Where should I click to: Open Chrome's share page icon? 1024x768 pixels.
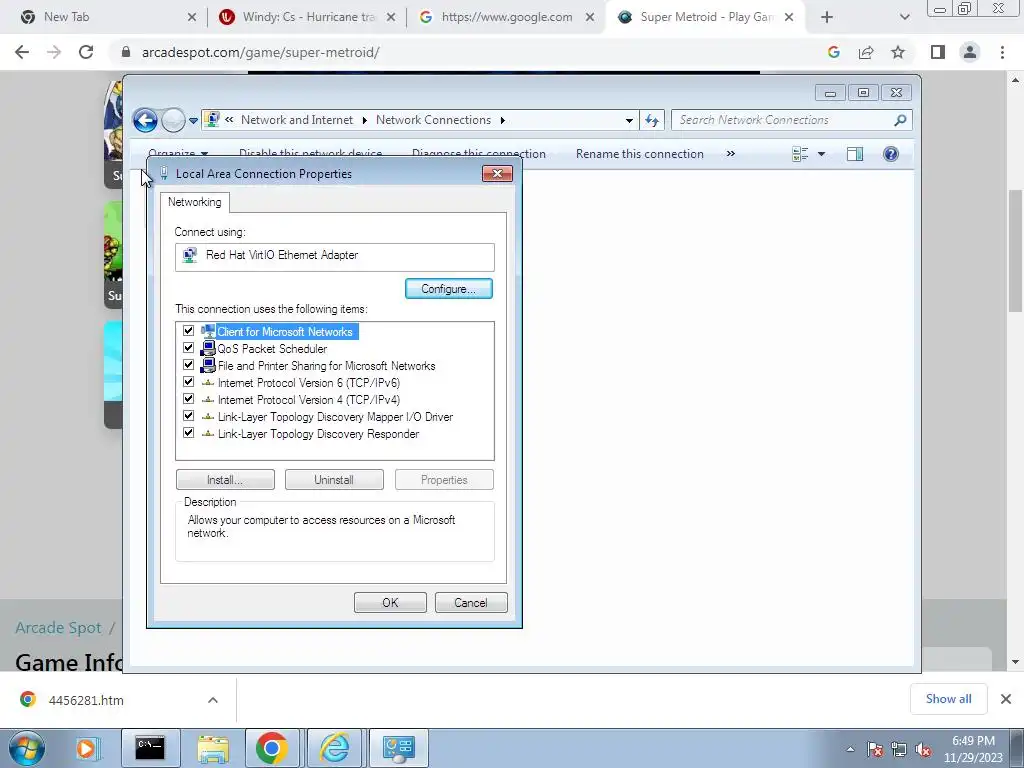click(x=866, y=52)
